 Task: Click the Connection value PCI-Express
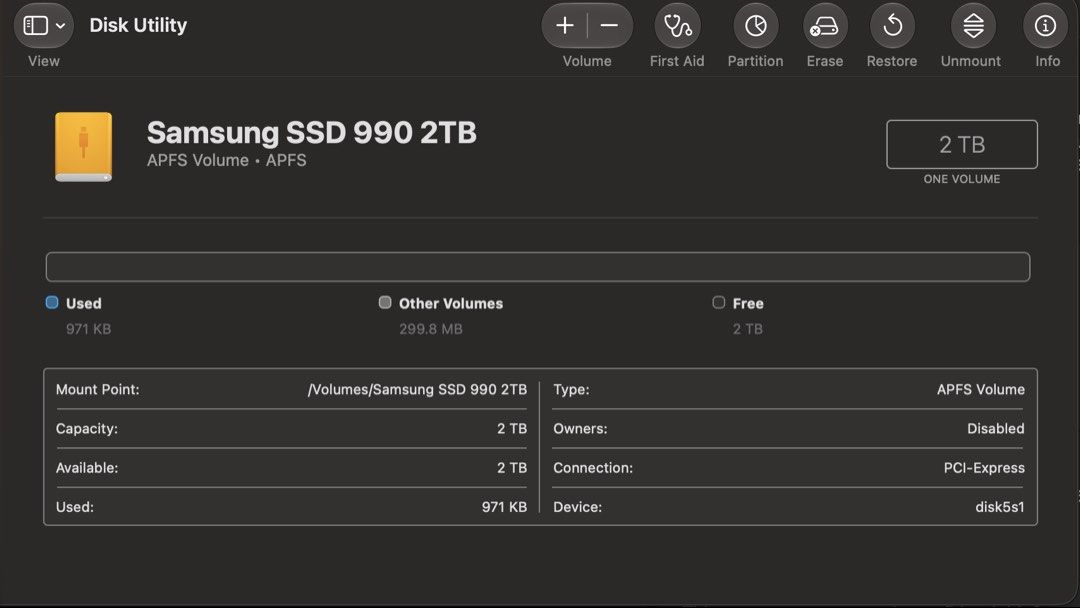tap(984, 468)
